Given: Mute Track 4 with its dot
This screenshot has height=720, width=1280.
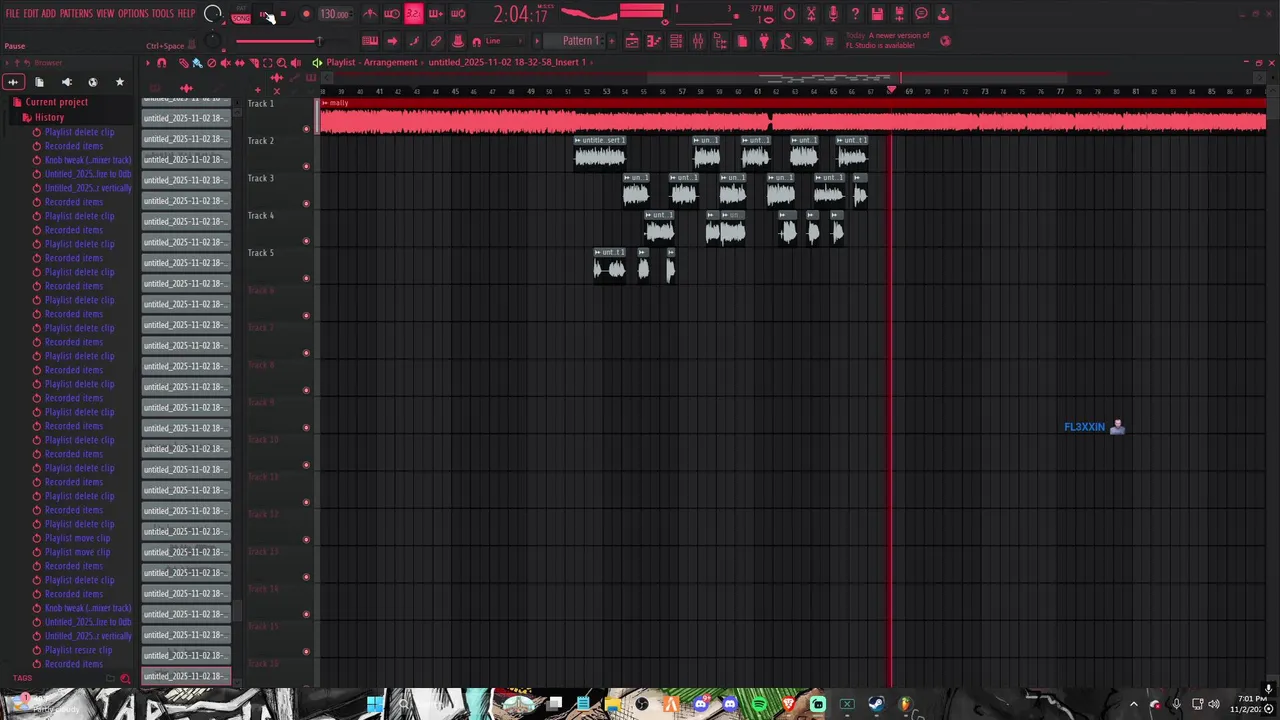Looking at the screenshot, I should coord(306,241).
